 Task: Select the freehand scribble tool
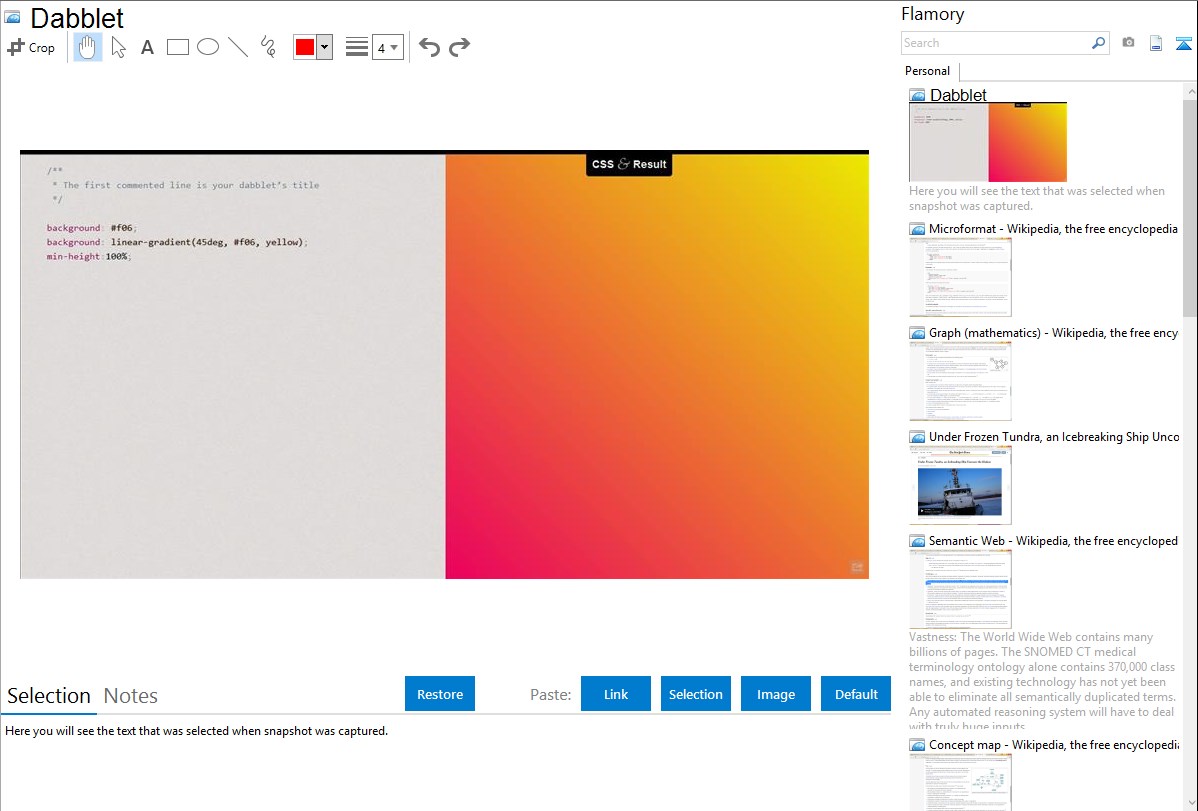coord(268,47)
